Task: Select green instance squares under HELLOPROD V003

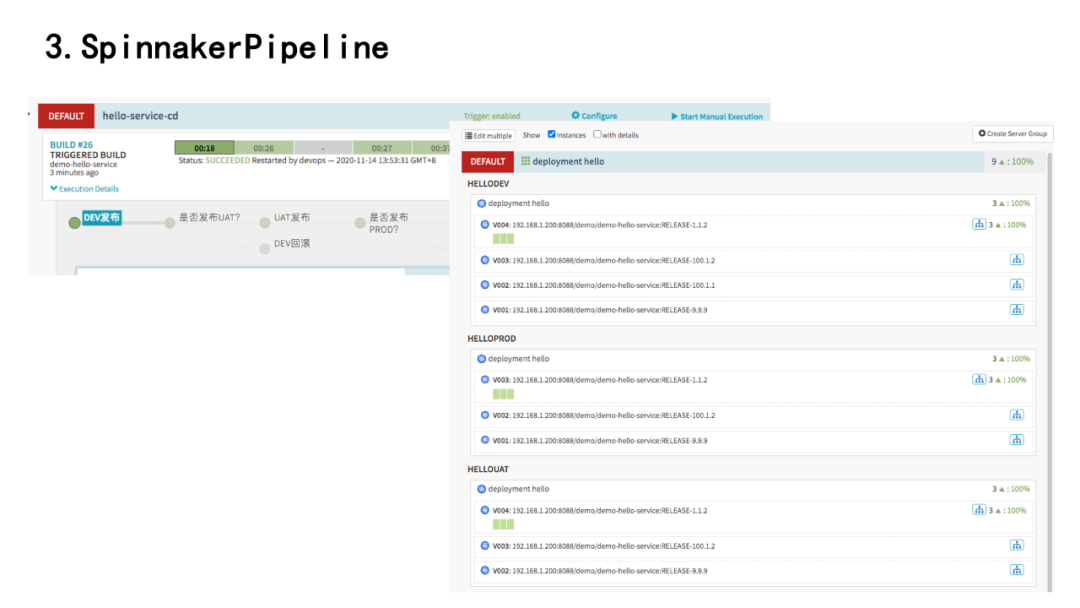Action: coord(503,394)
